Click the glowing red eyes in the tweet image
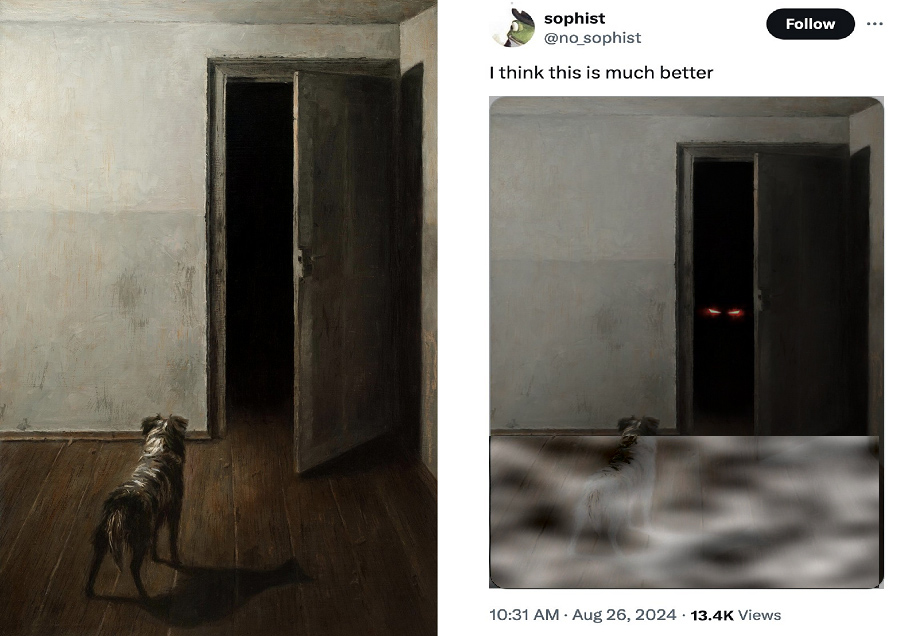Image resolution: width=904 pixels, height=636 pixels. click(722, 313)
